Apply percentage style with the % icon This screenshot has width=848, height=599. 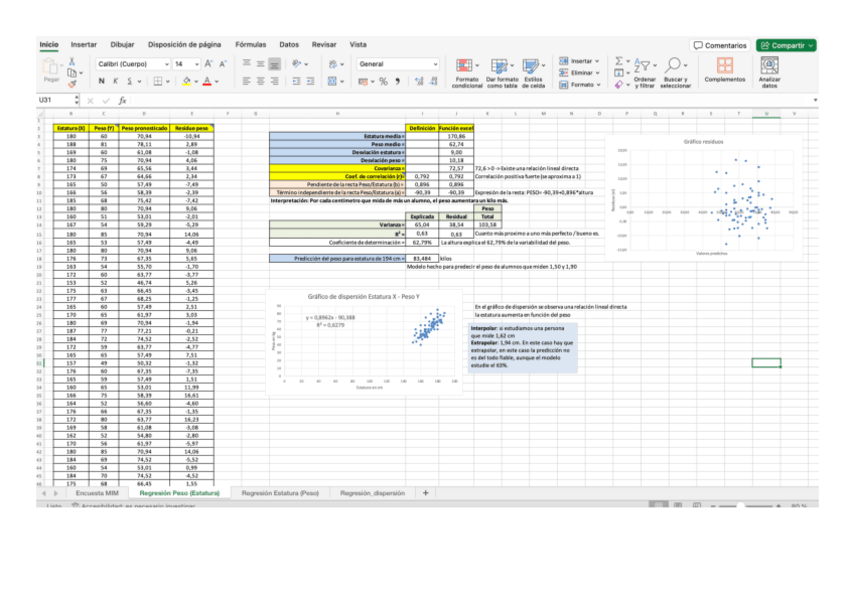click(x=383, y=82)
